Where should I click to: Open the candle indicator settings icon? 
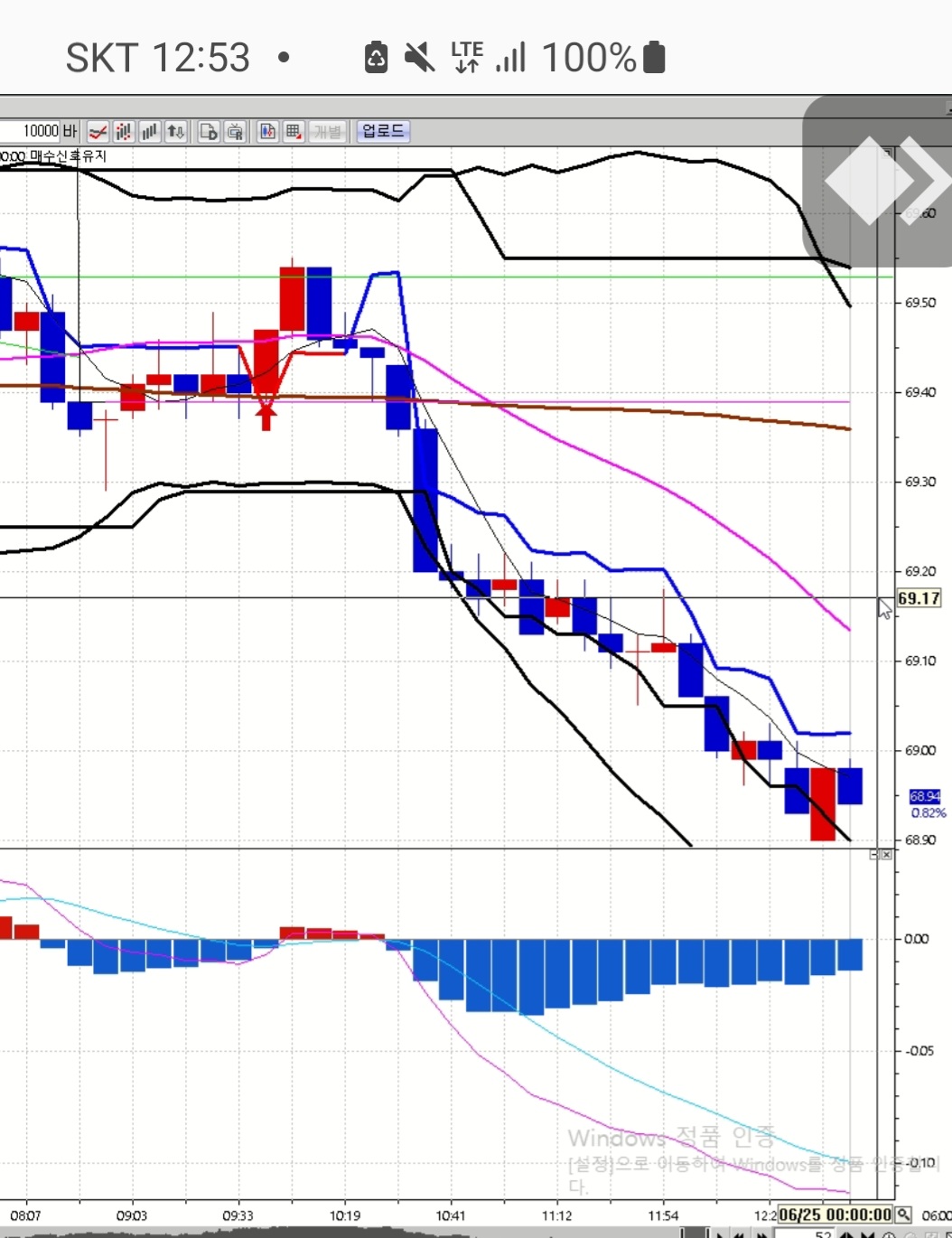click(x=267, y=132)
